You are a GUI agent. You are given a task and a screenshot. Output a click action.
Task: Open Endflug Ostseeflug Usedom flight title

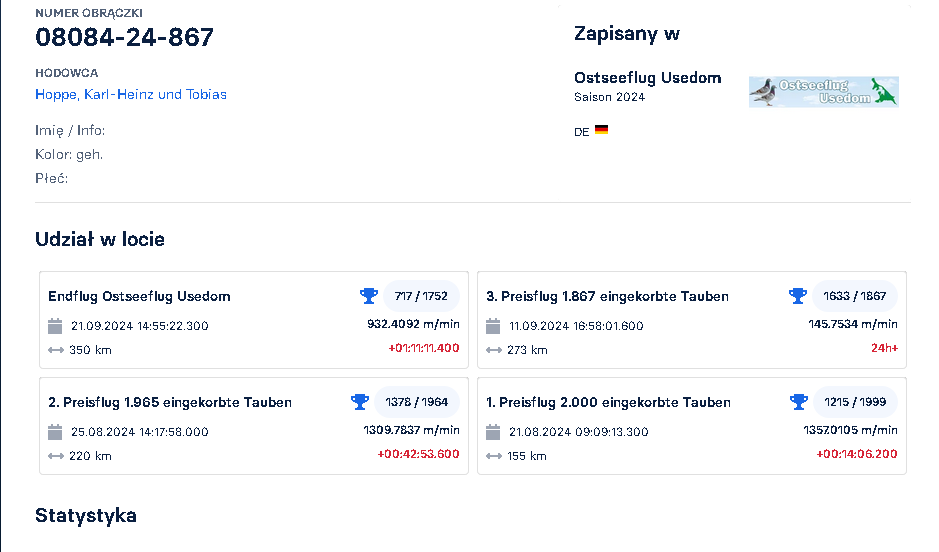point(139,297)
